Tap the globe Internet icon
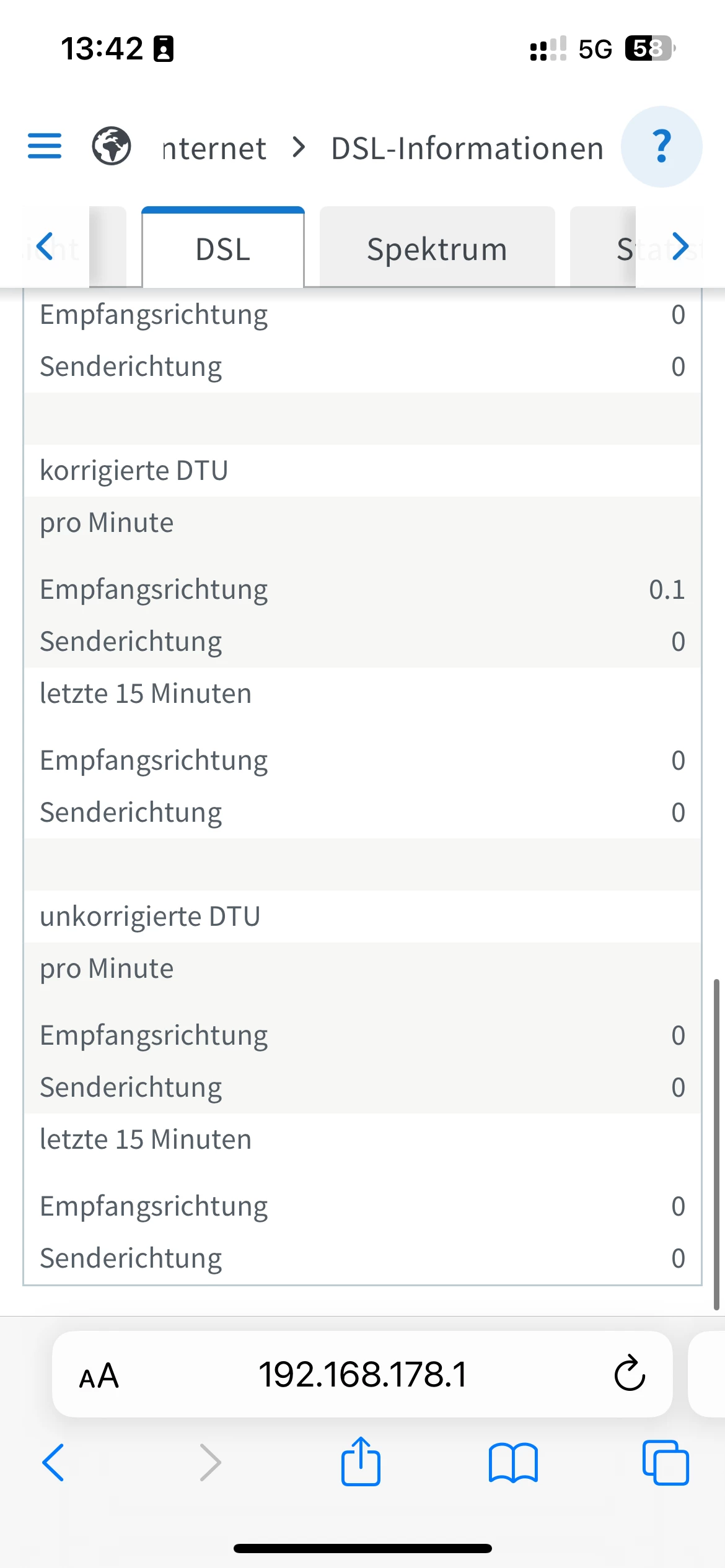Screen dimensions: 725x1568 112,146
